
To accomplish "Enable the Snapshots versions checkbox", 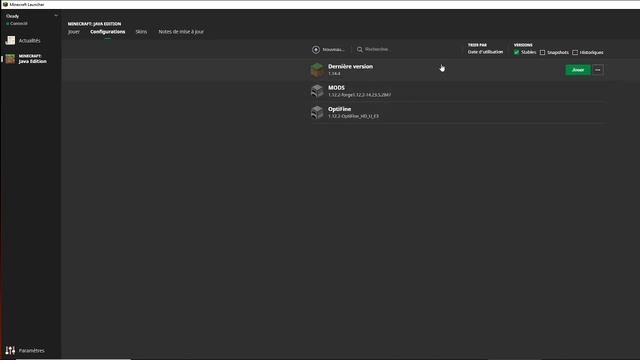I will [542, 52].
